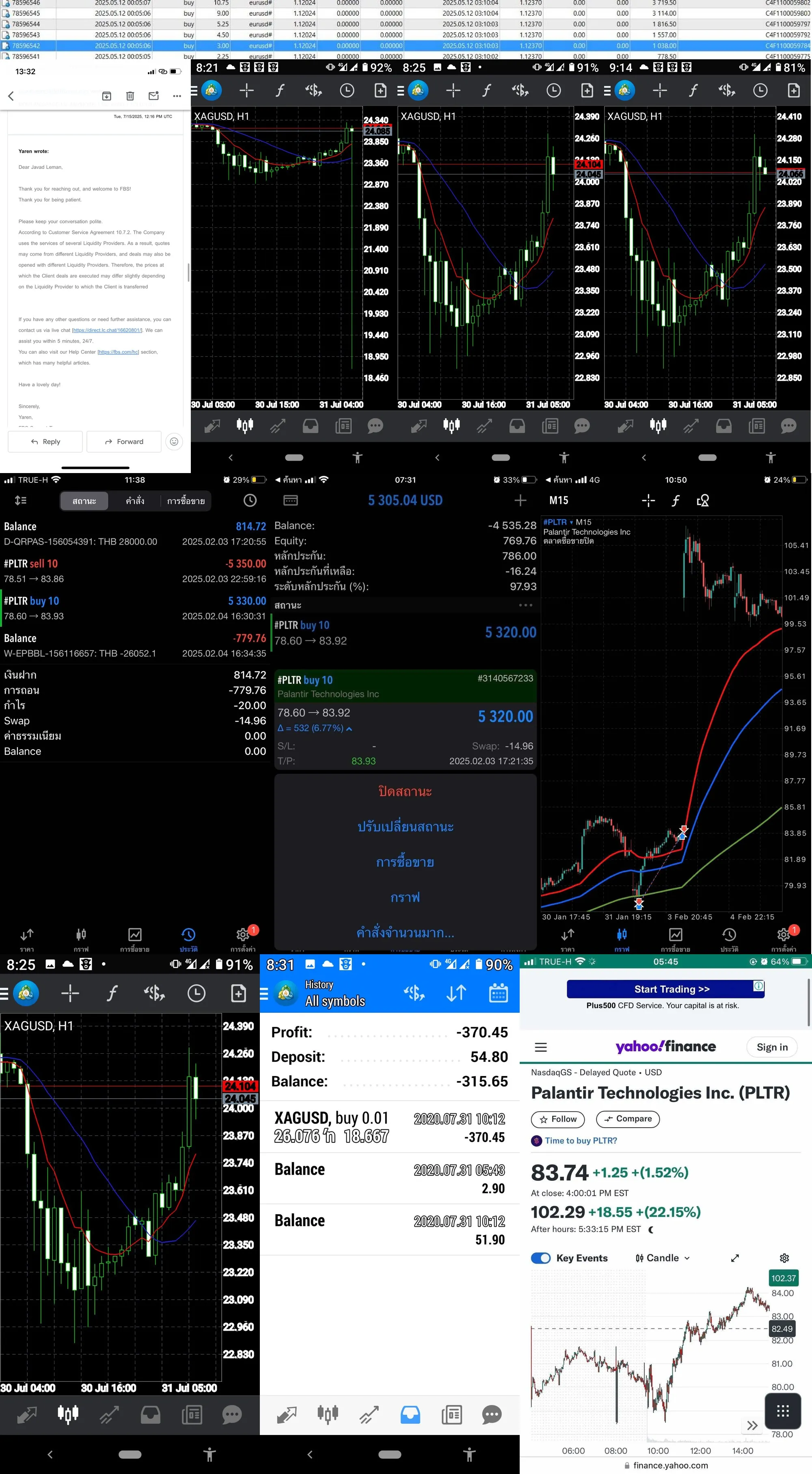Image resolution: width=812 pixels, height=1474 pixels.
Task: Tap the dollar symbol filter in 8:31 History
Action: click(x=414, y=993)
